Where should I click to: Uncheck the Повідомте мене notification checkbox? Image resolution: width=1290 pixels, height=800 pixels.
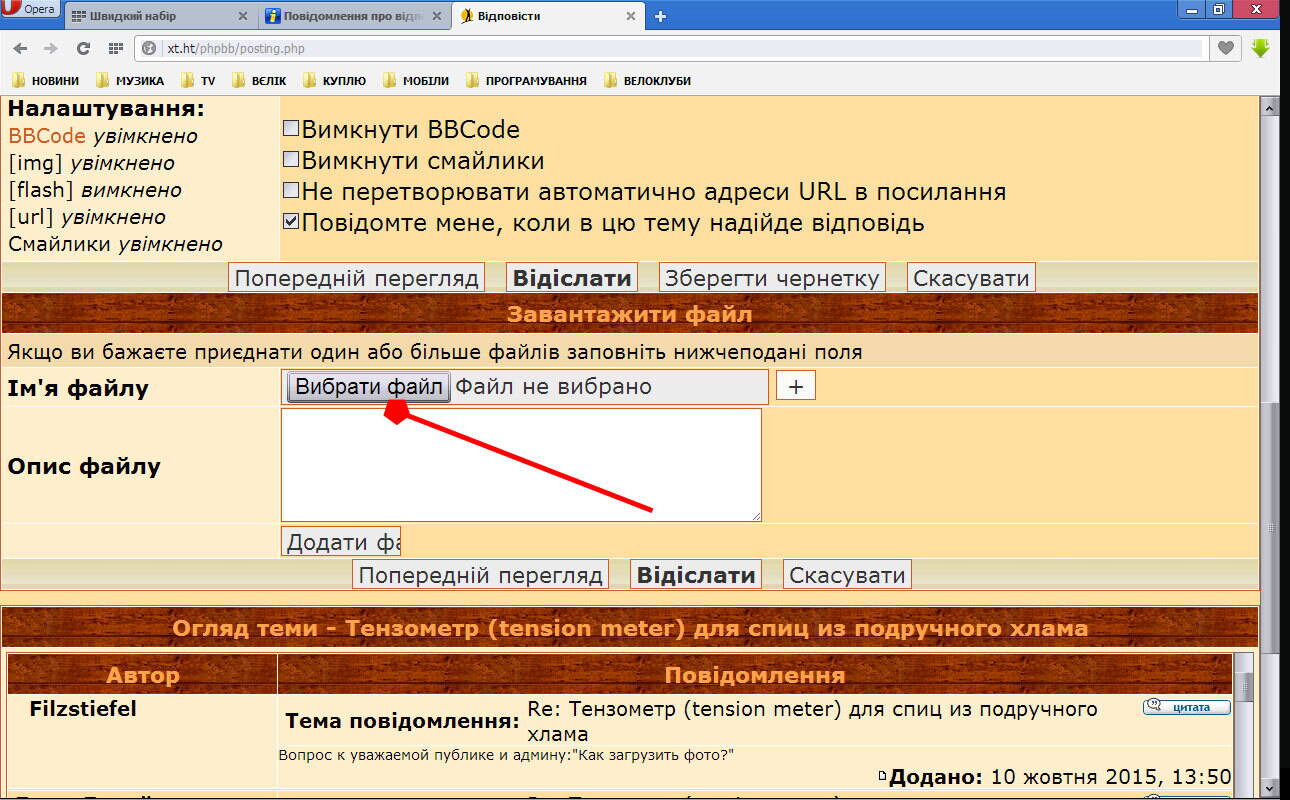click(x=291, y=222)
